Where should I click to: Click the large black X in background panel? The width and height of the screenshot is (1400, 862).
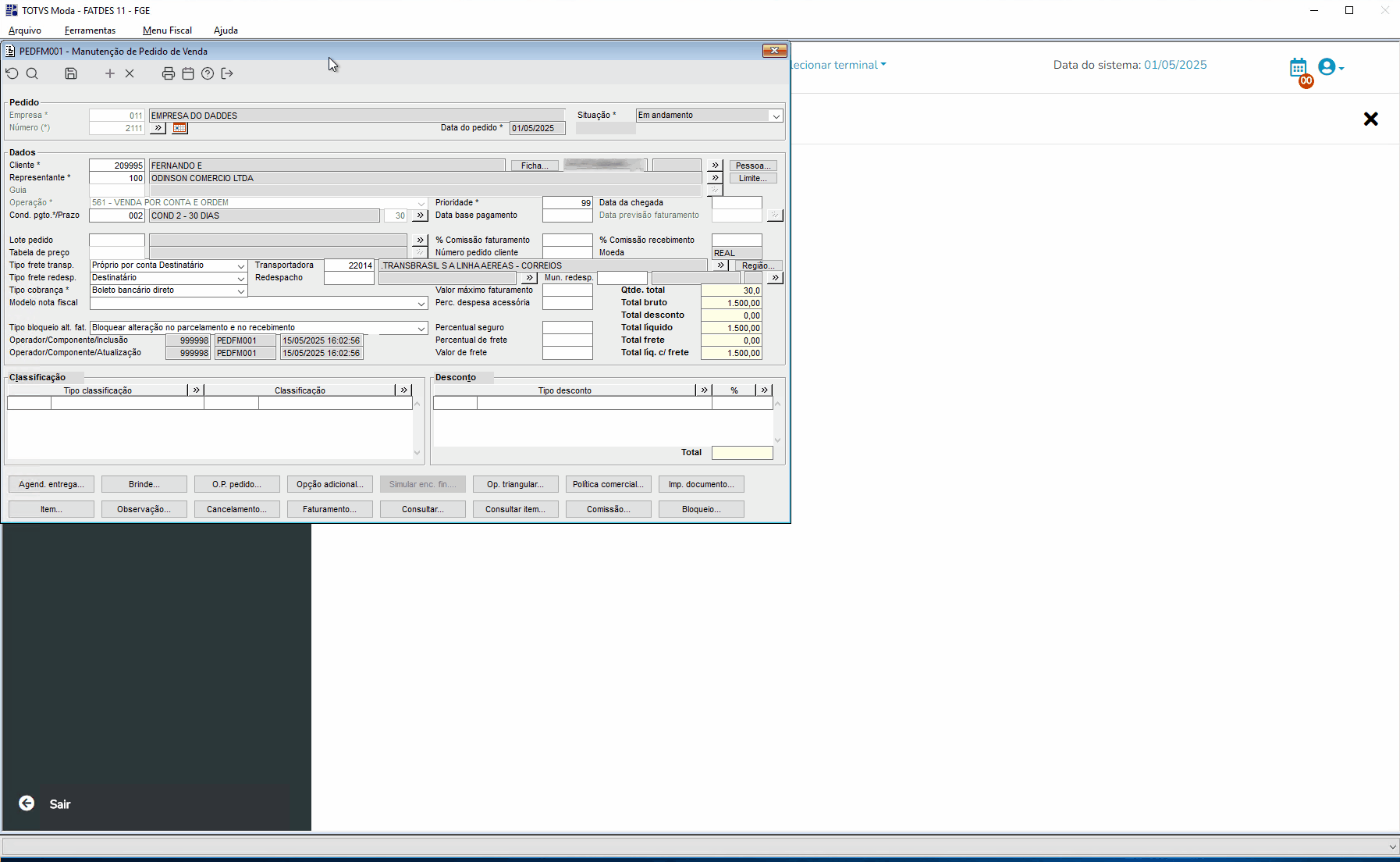(1370, 119)
